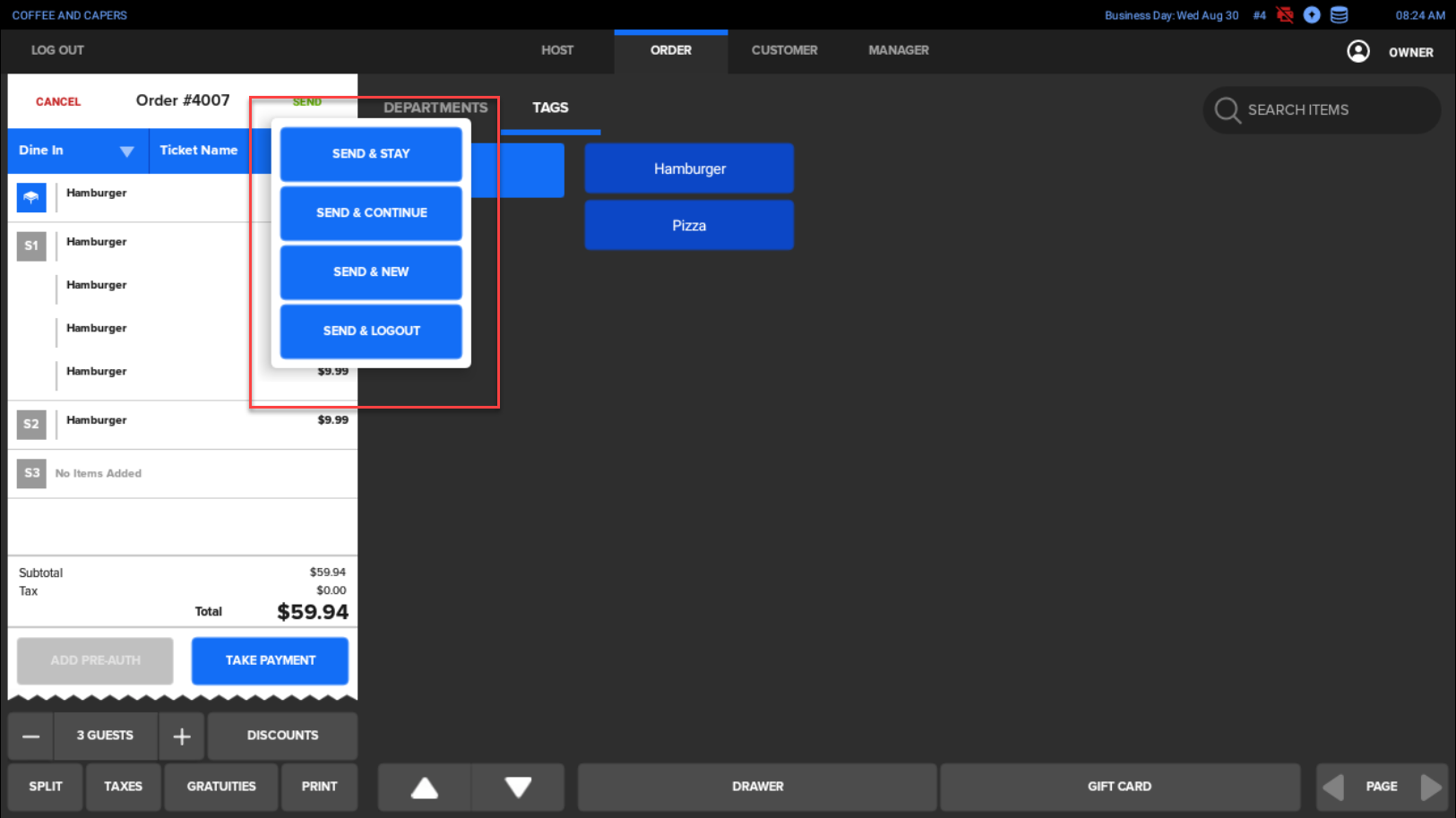This screenshot has height=818, width=1456.
Task: Switch to the Departments tab
Action: point(435,108)
